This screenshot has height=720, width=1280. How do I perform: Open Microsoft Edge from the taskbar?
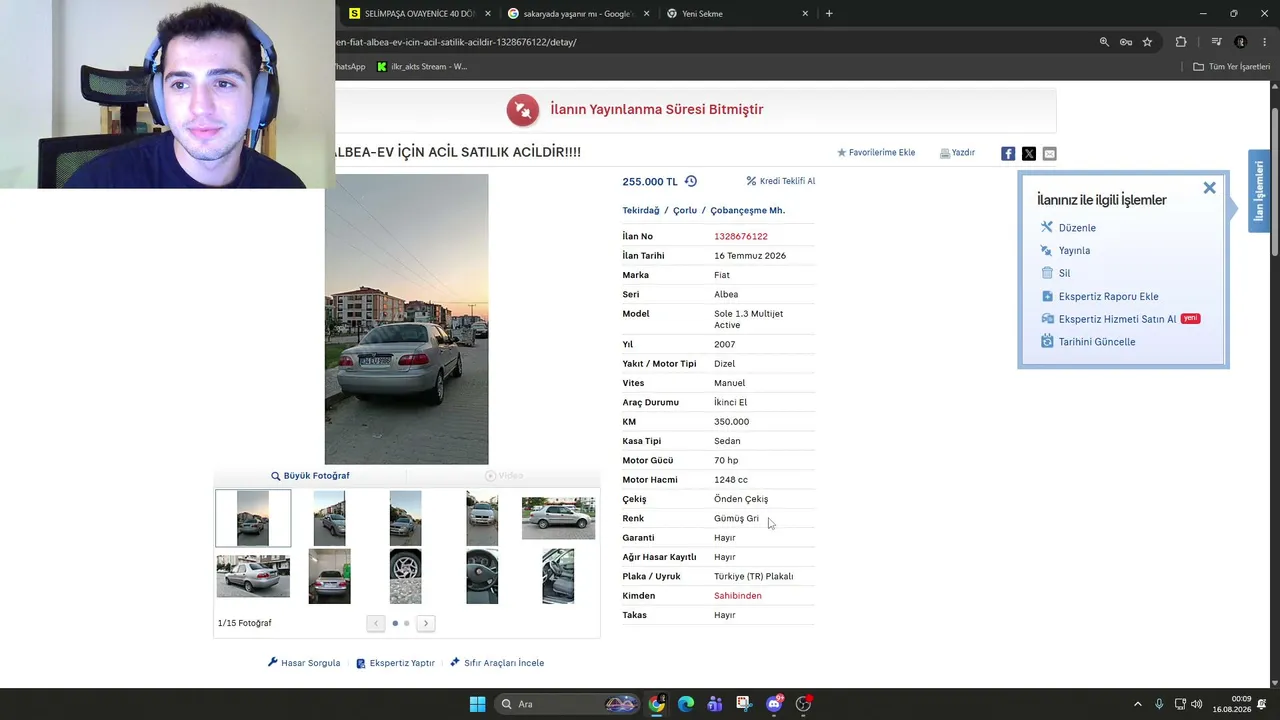(x=686, y=704)
